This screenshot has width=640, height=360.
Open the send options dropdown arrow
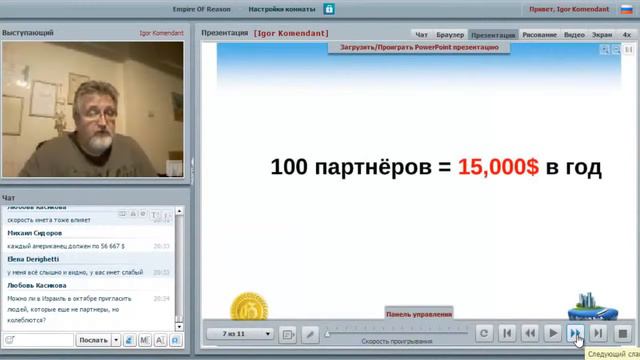coord(116,340)
